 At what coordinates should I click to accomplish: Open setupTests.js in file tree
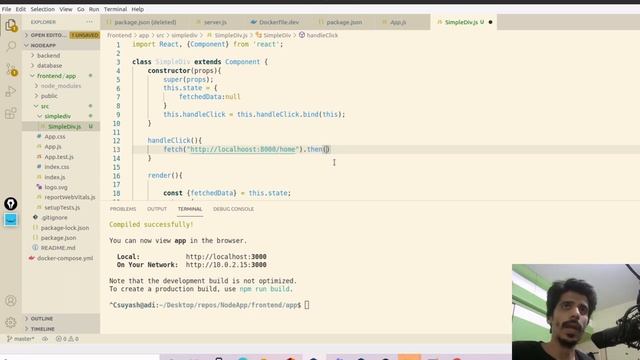coord(62,207)
